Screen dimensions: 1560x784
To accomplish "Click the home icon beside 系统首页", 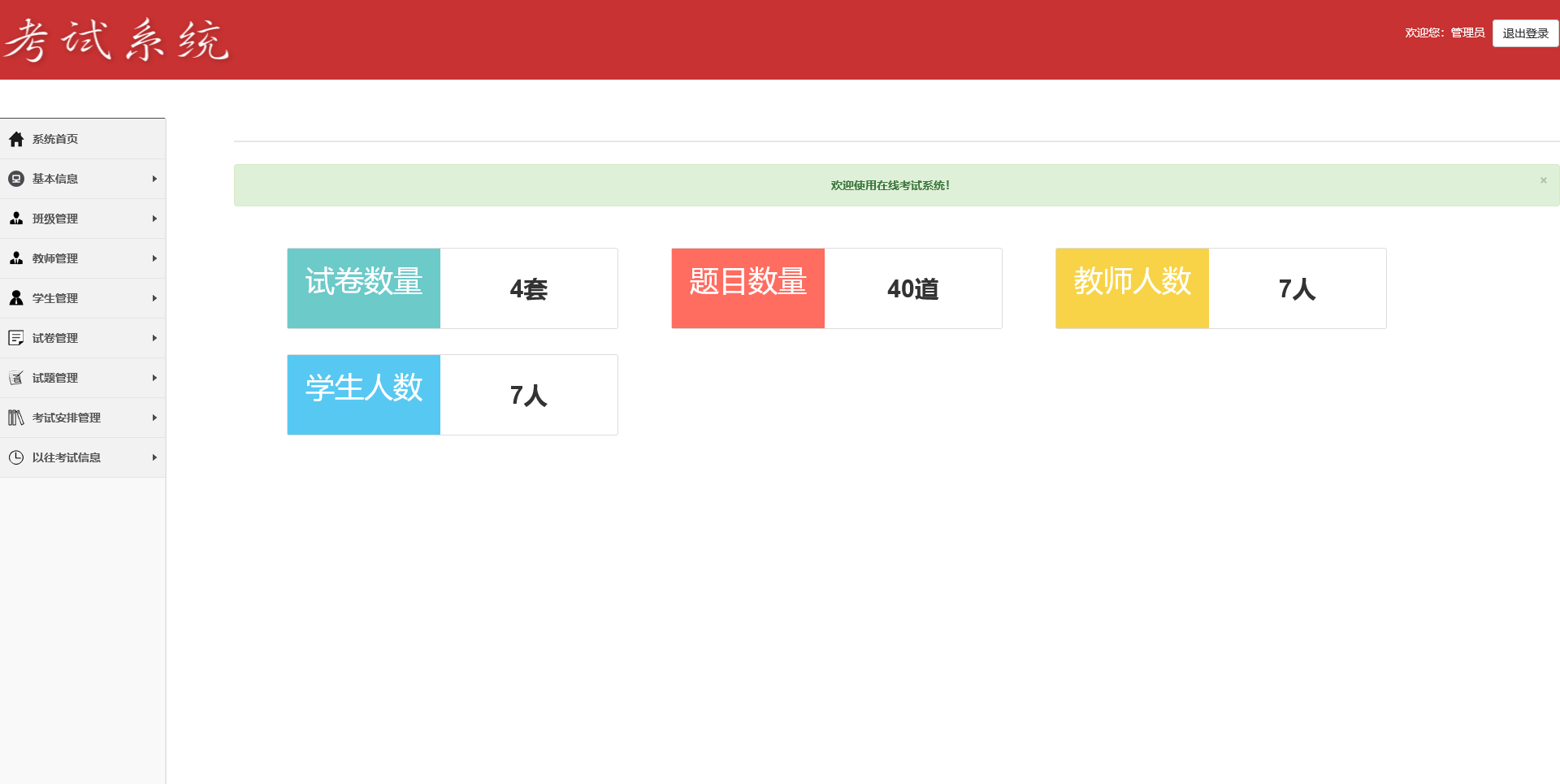I will [x=16, y=139].
